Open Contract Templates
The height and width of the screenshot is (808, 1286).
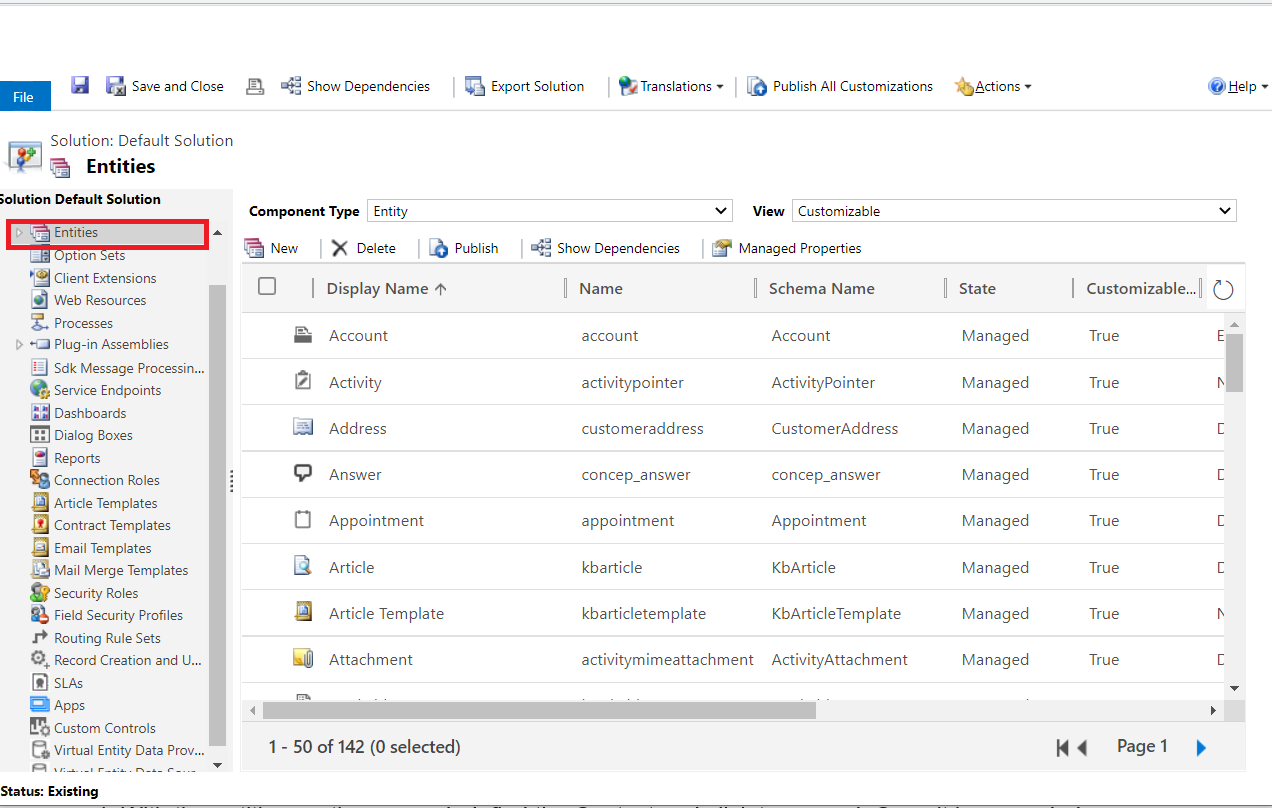pos(112,525)
